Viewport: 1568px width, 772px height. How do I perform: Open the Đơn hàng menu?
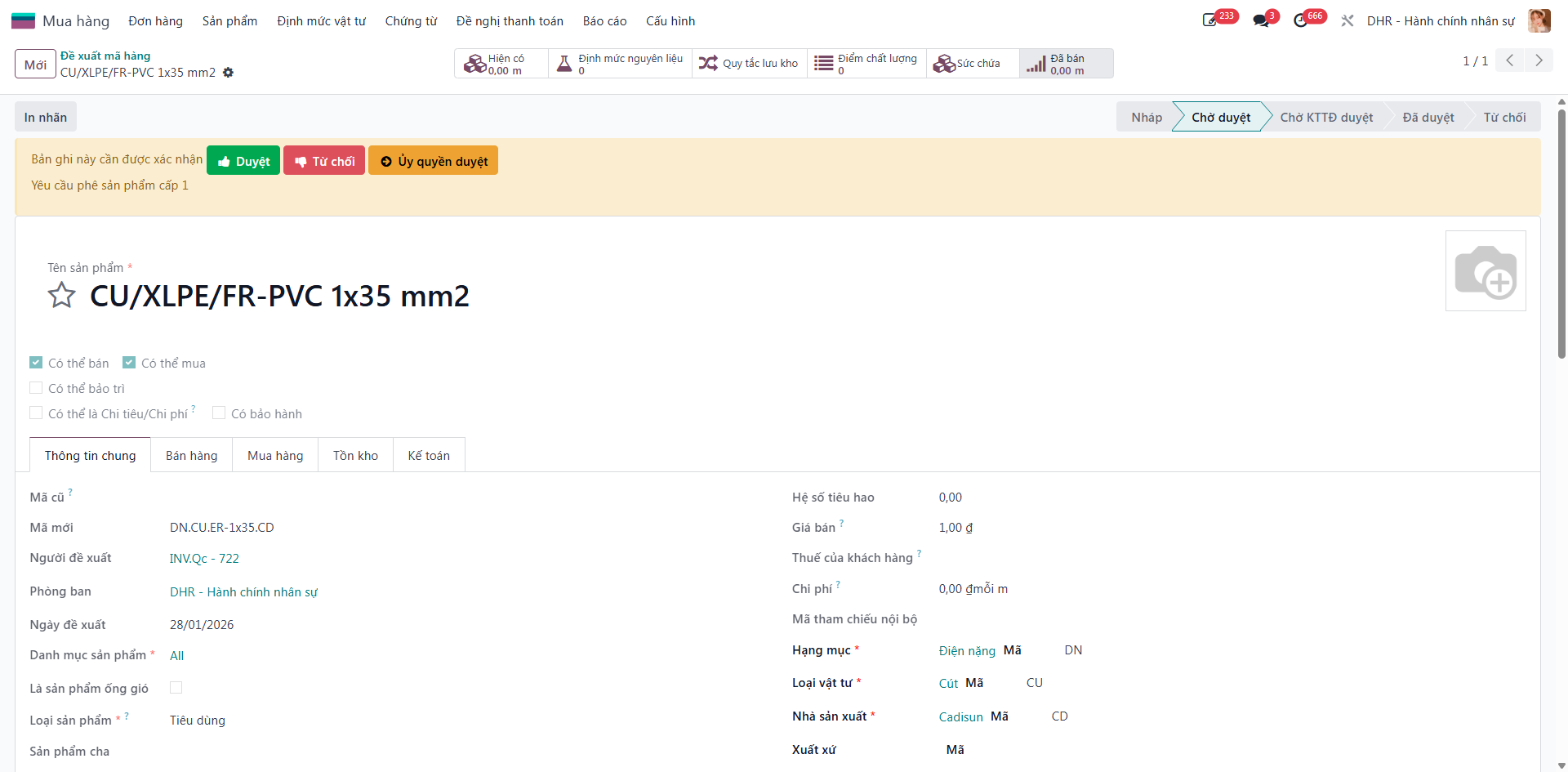(155, 21)
